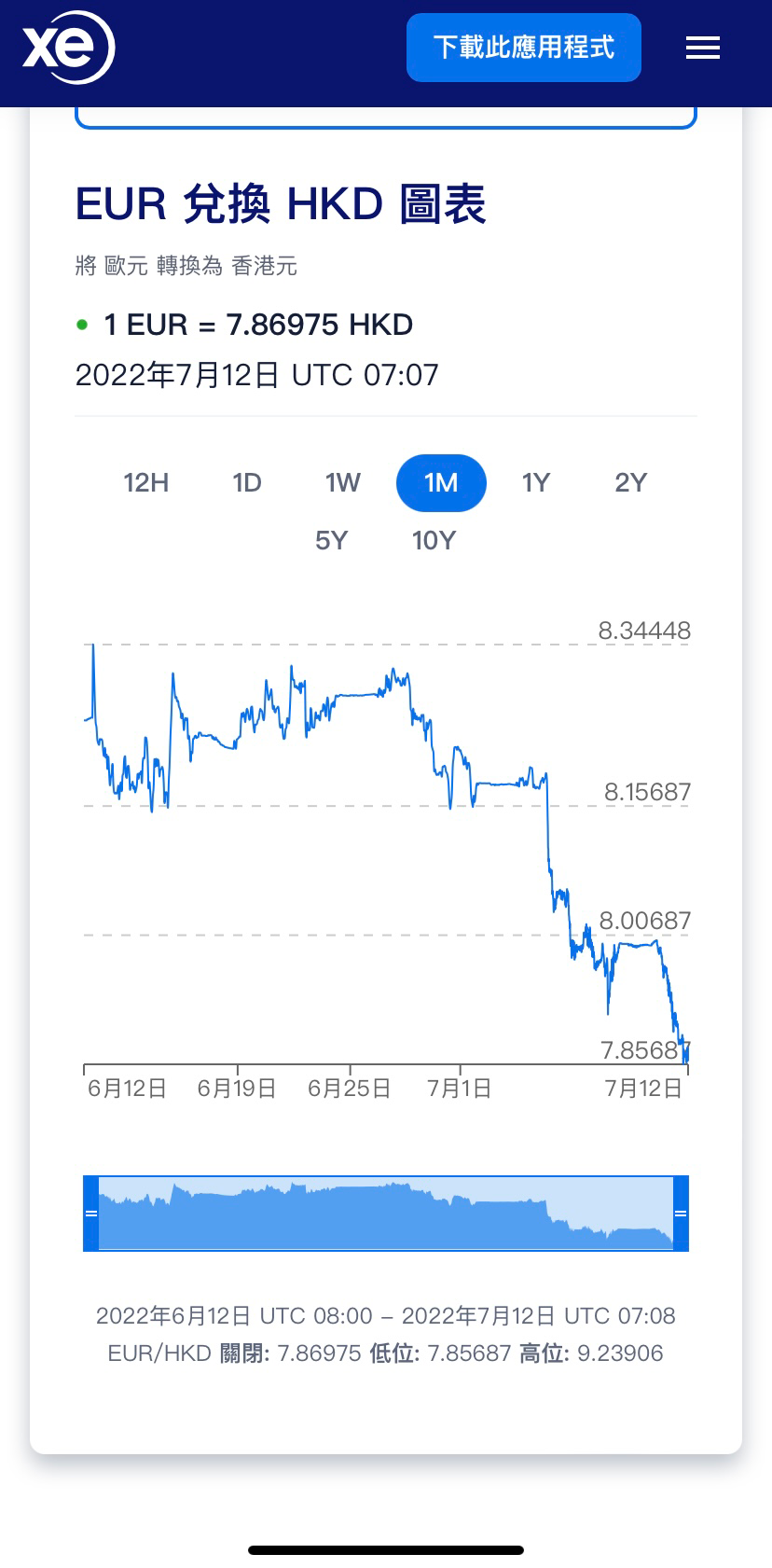Click the 1 EUR = 7.86975 HKD rate
The width and height of the screenshot is (772, 1568).
point(258,325)
